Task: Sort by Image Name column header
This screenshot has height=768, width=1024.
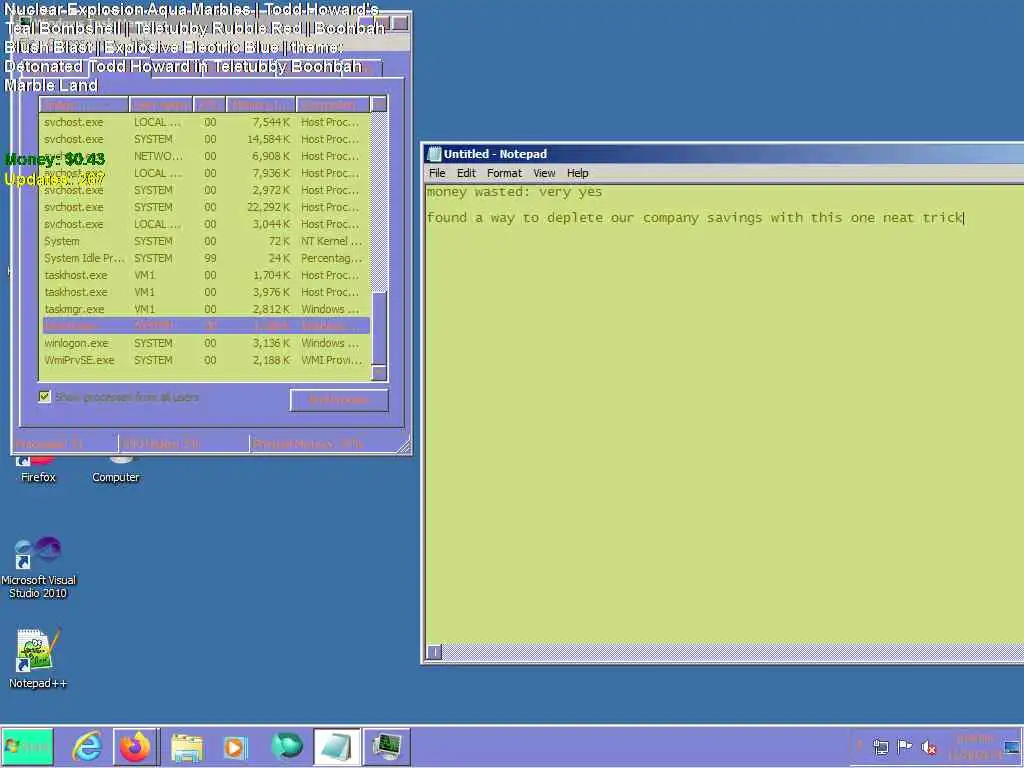Action: 84,104
